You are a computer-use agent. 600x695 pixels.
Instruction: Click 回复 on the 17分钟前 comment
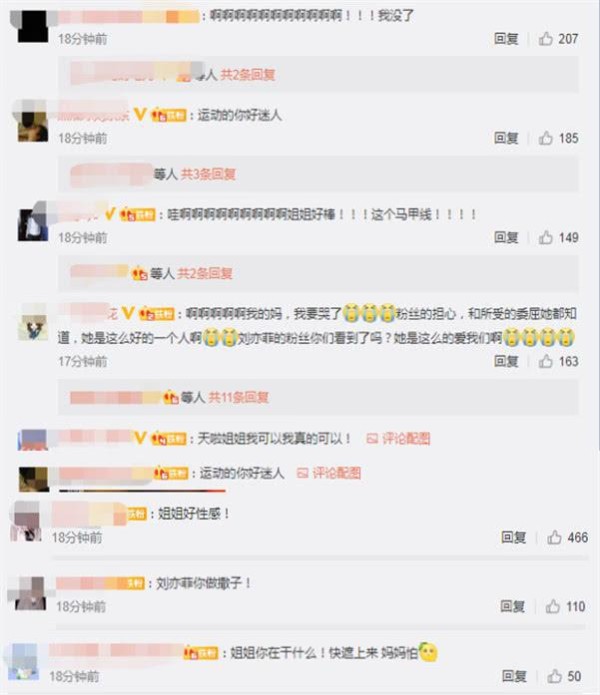[x=506, y=361]
